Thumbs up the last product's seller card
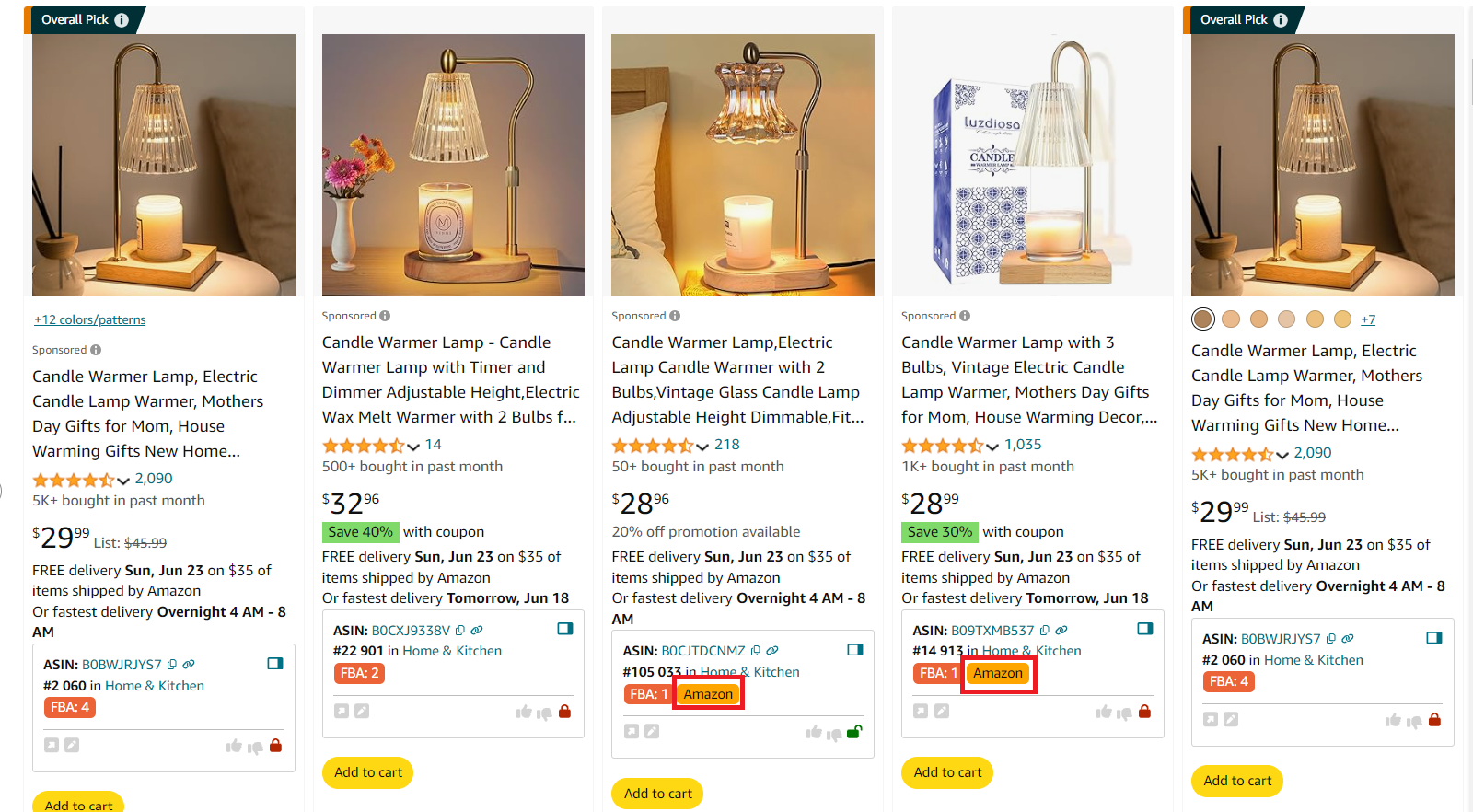 (1394, 720)
